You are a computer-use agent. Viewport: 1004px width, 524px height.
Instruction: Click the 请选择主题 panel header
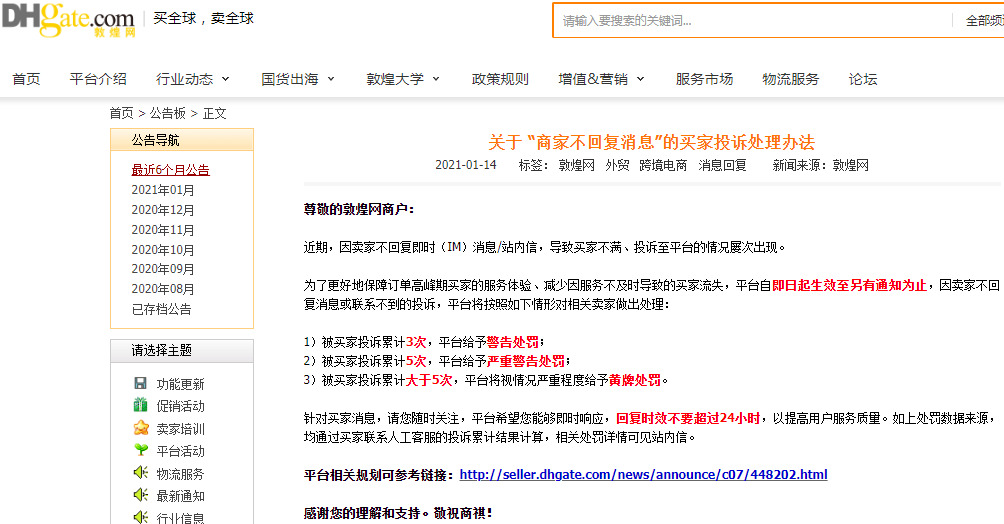(182, 350)
